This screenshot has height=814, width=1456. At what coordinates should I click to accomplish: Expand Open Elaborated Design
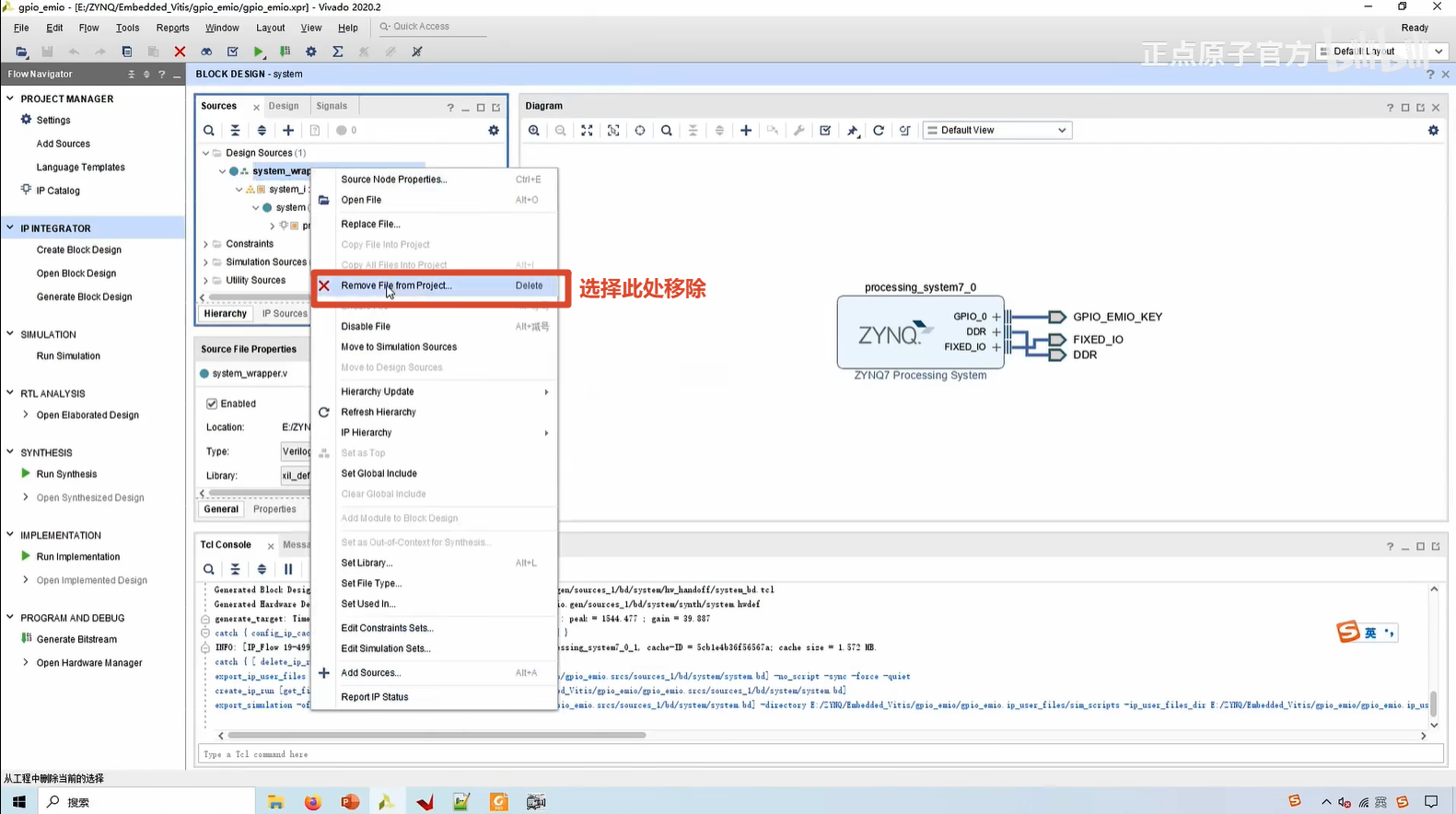point(26,414)
